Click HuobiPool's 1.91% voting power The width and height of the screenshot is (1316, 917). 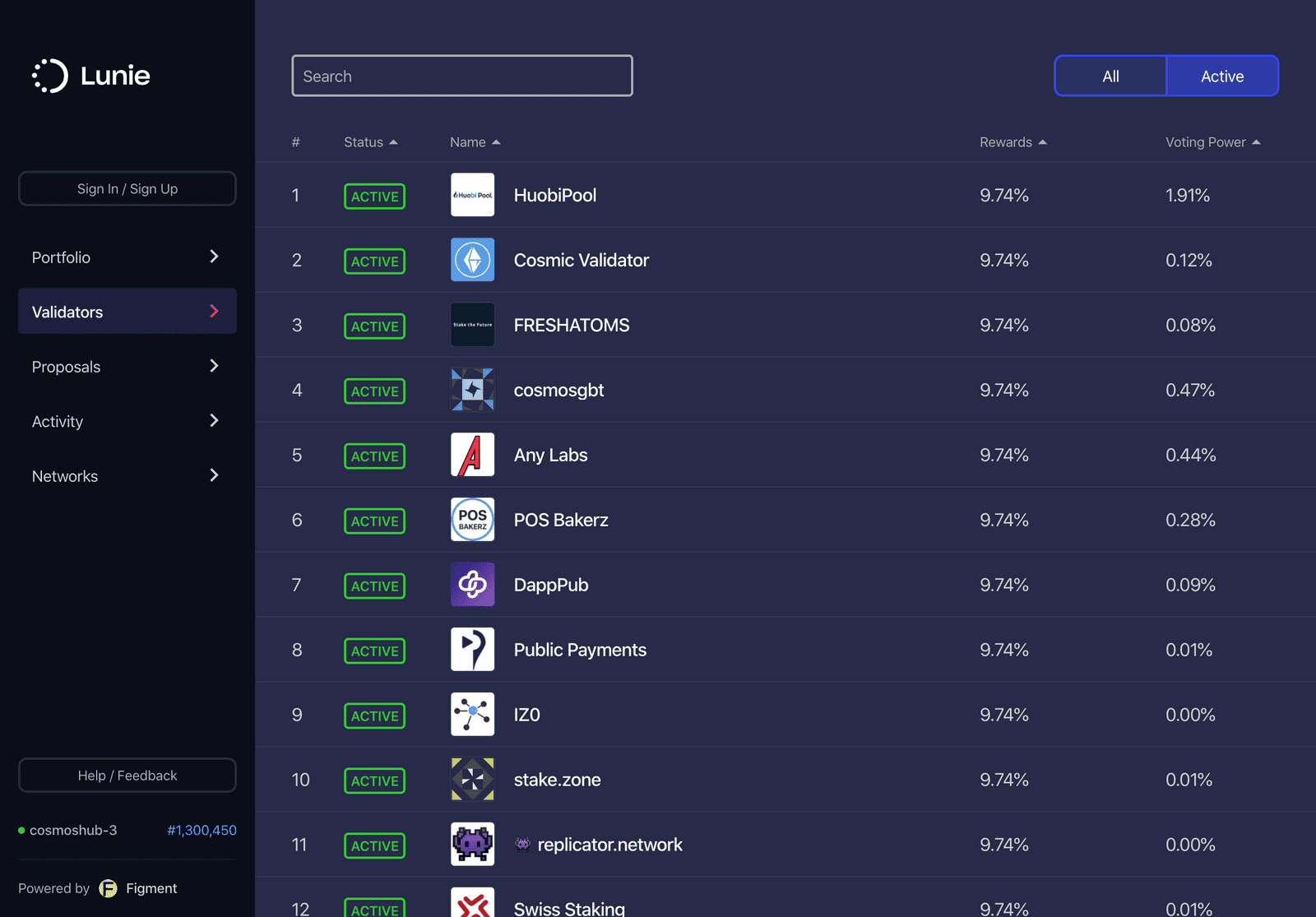1188,196
